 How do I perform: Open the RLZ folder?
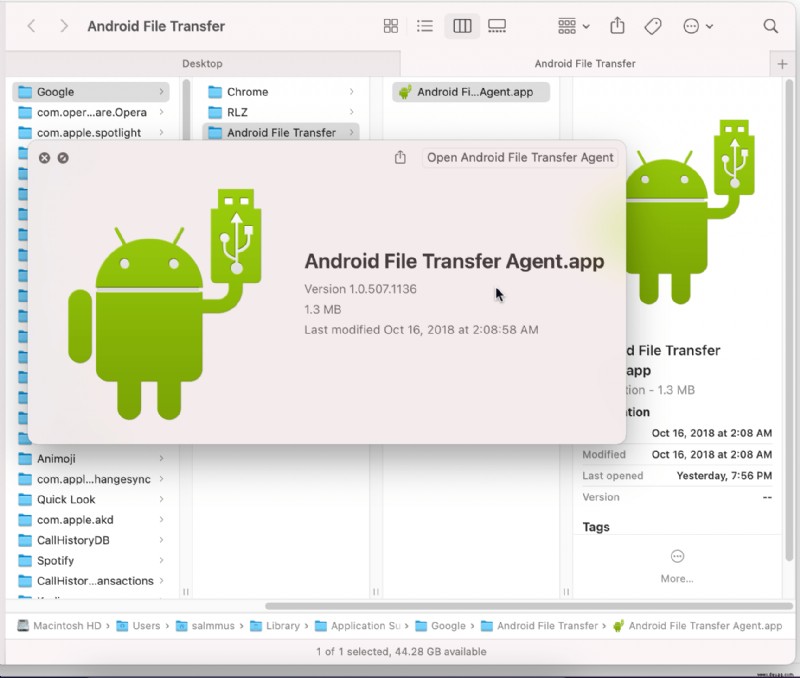281,112
